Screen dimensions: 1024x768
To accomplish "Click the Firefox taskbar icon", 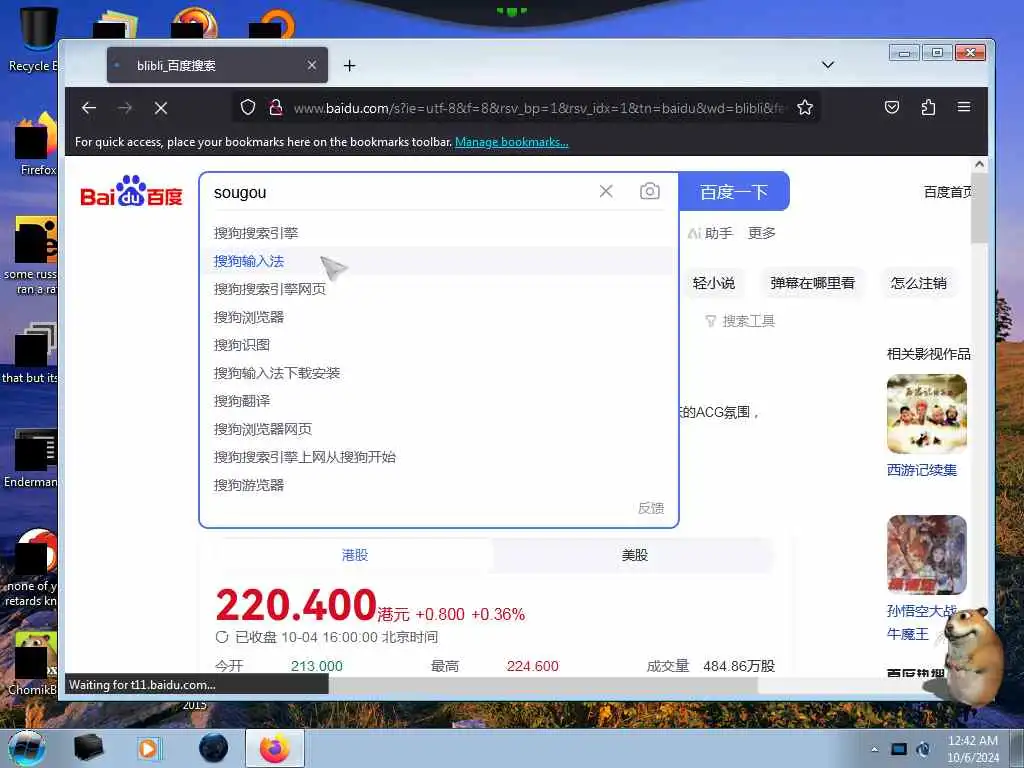I will point(275,748).
